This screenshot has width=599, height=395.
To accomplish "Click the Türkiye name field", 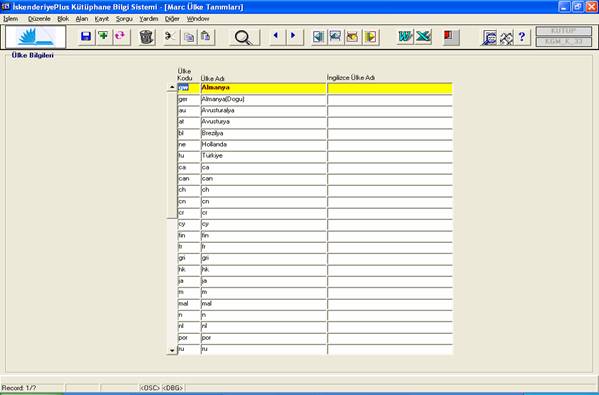I will [263, 156].
